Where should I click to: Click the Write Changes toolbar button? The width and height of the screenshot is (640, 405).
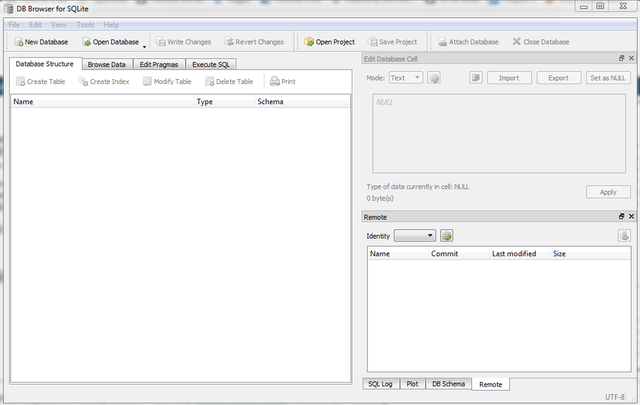[184, 42]
